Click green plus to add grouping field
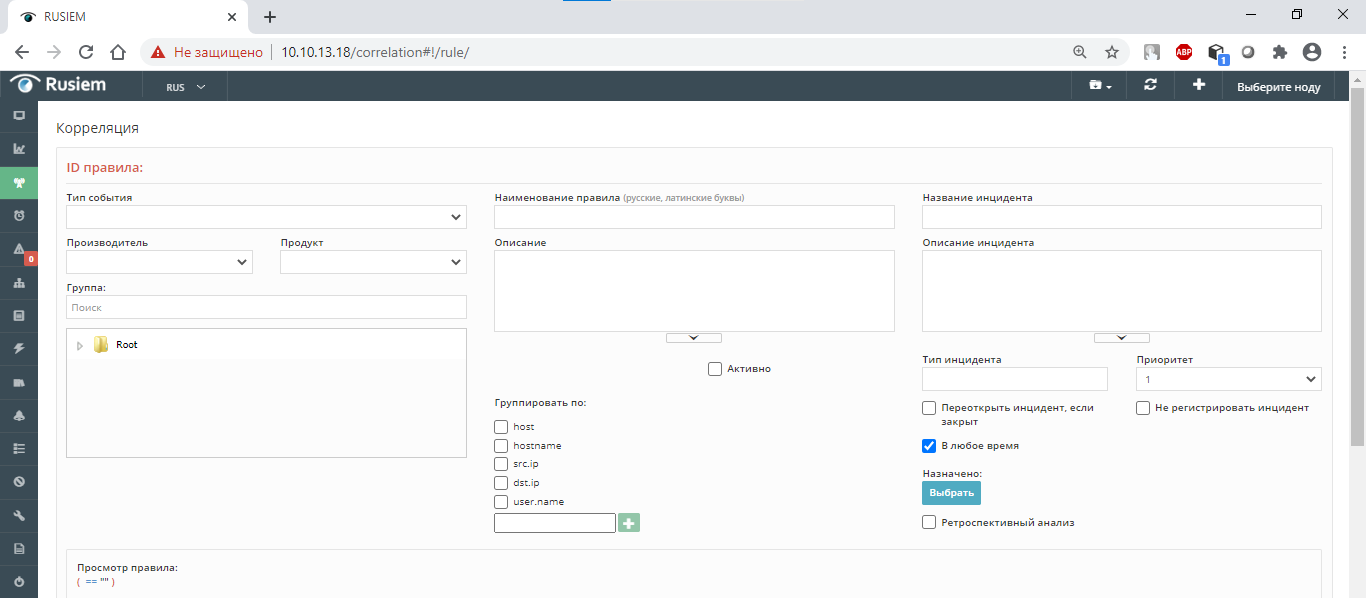Image resolution: width=1366 pixels, height=598 pixels. click(629, 522)
